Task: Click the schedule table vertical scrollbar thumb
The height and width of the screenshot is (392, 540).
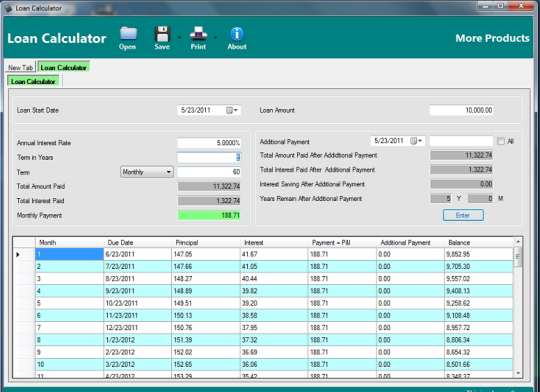Action: (517, 257)
